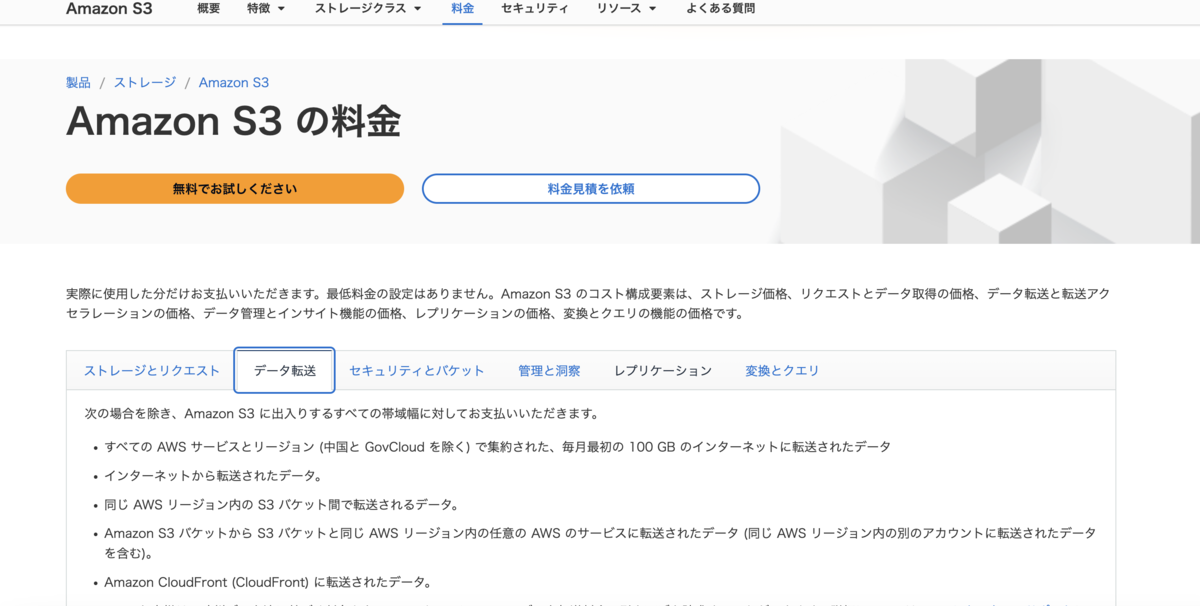Follow the Amazon S3 breadcrumb link
Screen dimensions: 1200x606
pos(234,82)
